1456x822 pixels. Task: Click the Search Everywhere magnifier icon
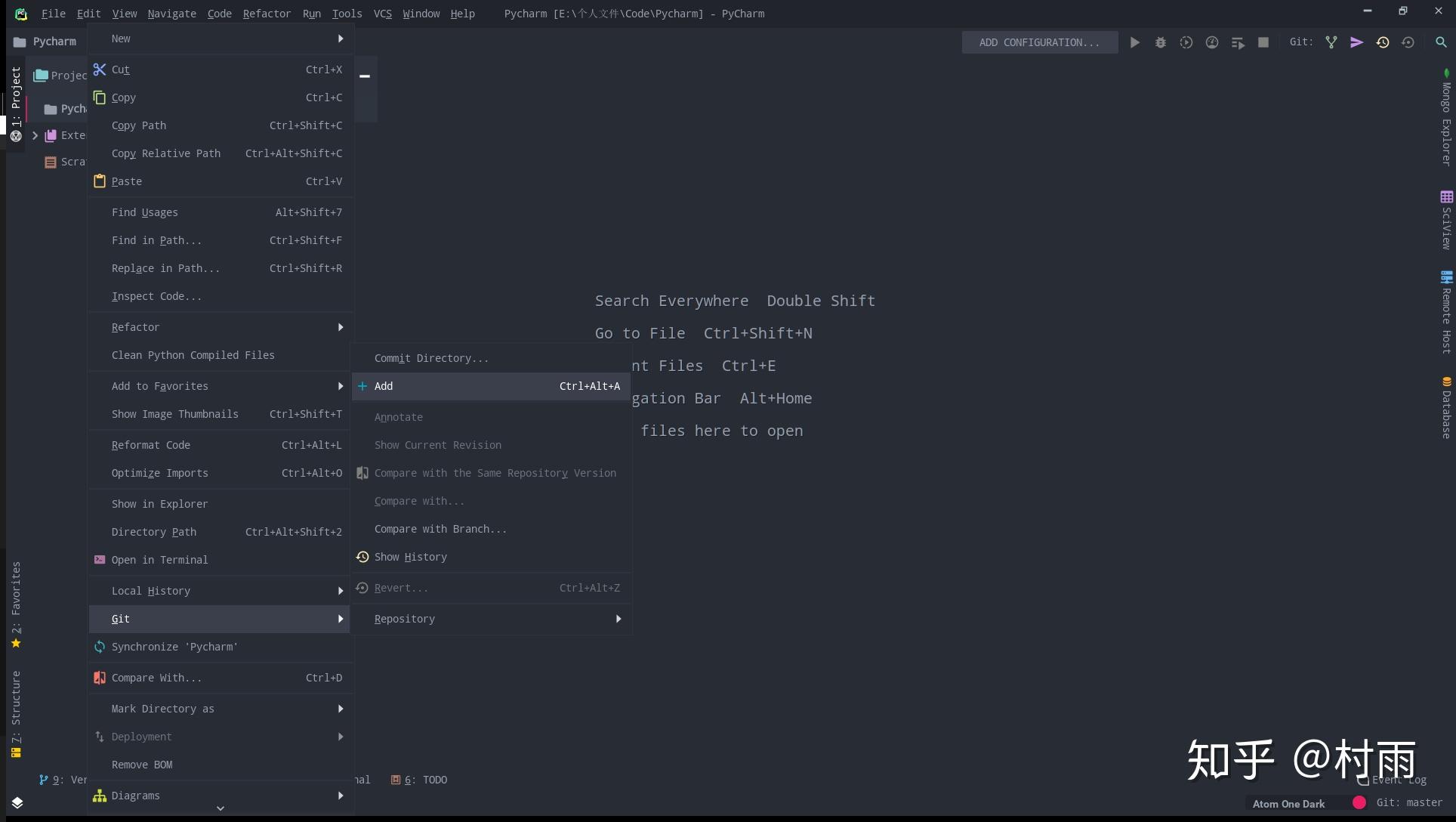coord(1441,42)
